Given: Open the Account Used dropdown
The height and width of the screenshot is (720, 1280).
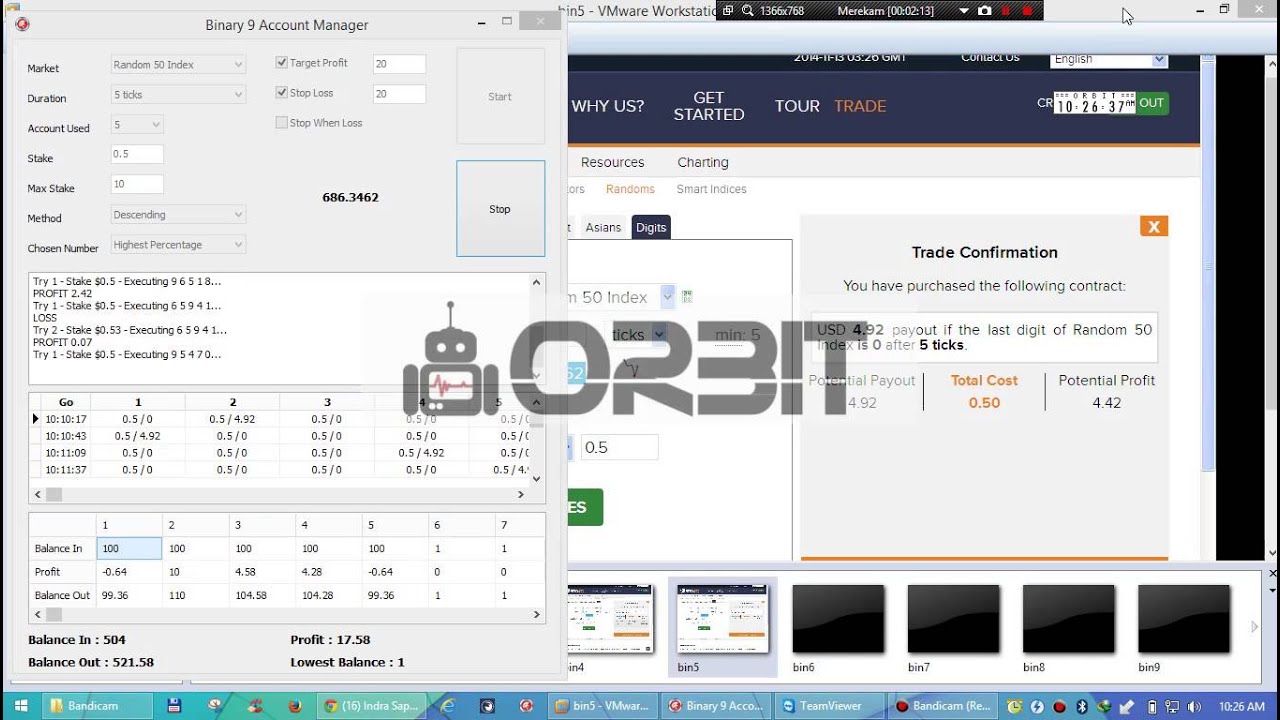Looking at the screenshot, I should click(137, 124).
